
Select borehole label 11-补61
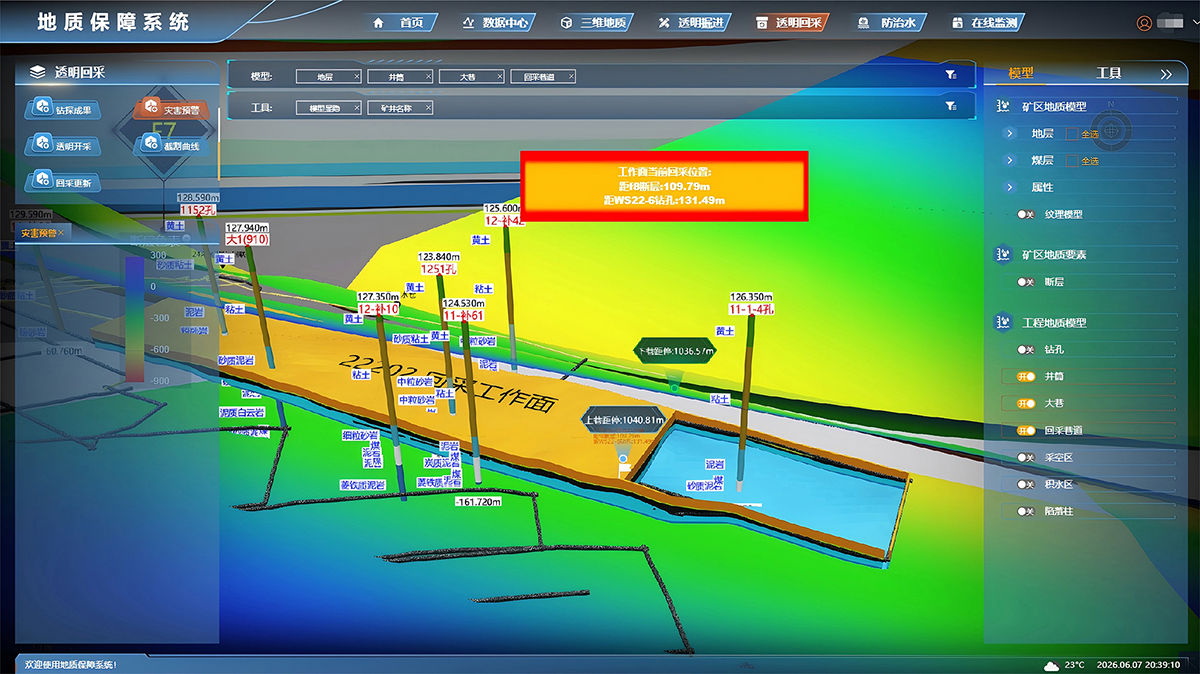pyautogui.click(x=463, y=315)
